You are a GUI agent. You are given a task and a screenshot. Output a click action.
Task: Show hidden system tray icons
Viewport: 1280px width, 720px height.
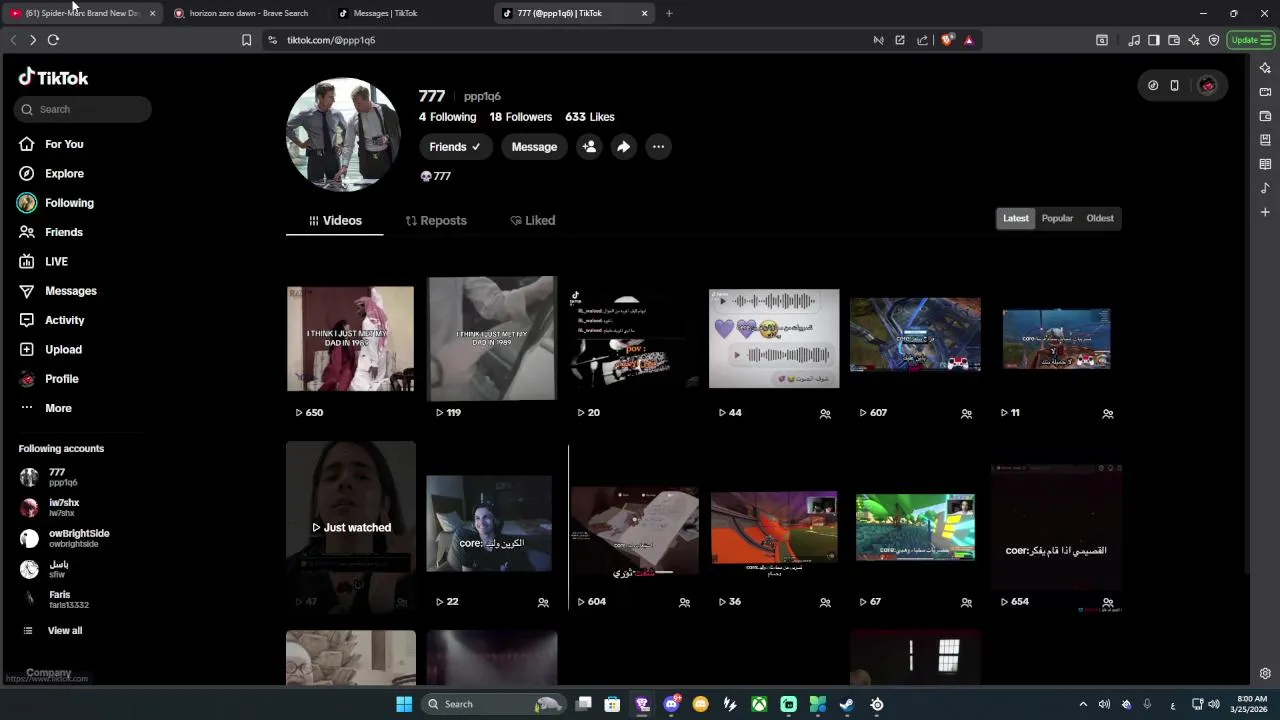[x=1083, y=704]
